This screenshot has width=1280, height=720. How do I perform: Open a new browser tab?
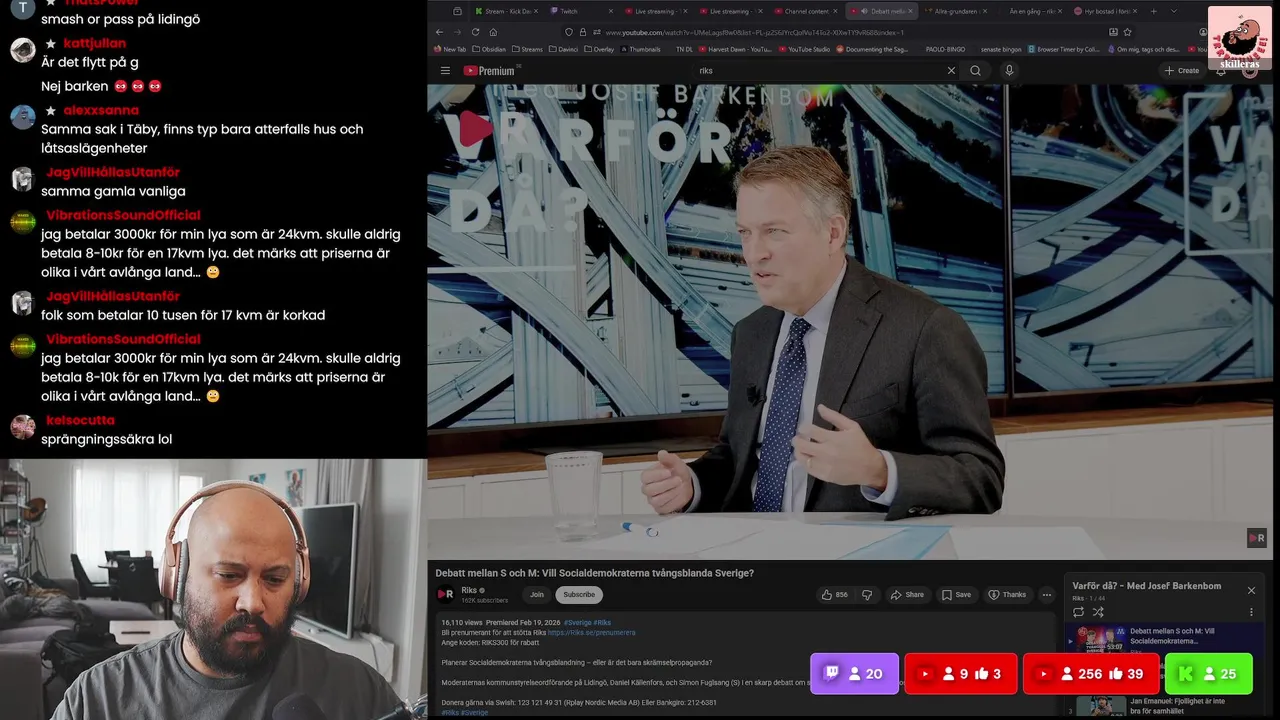pos(1153,11)
